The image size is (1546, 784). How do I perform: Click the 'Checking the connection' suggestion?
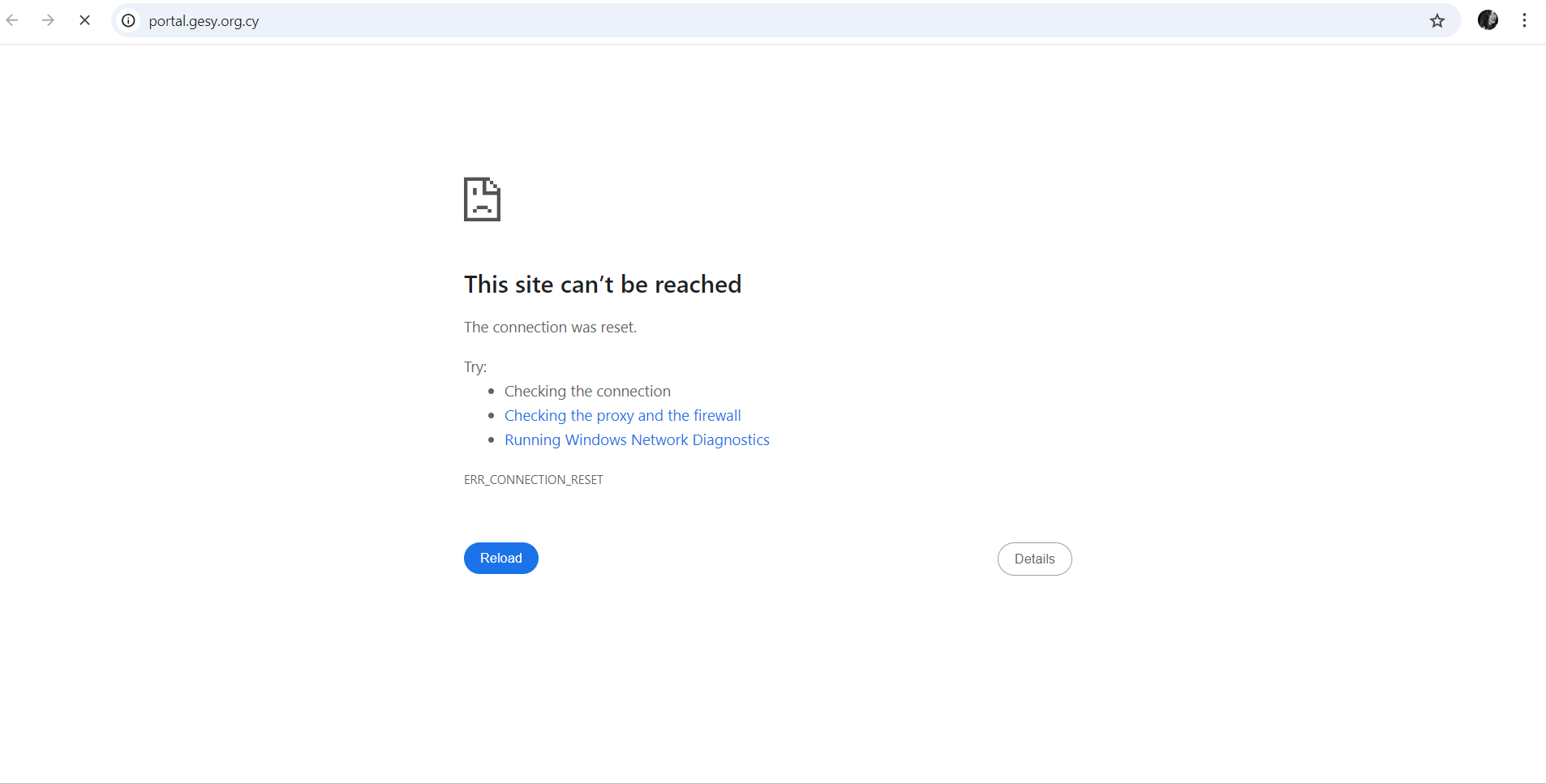(587, 392)
